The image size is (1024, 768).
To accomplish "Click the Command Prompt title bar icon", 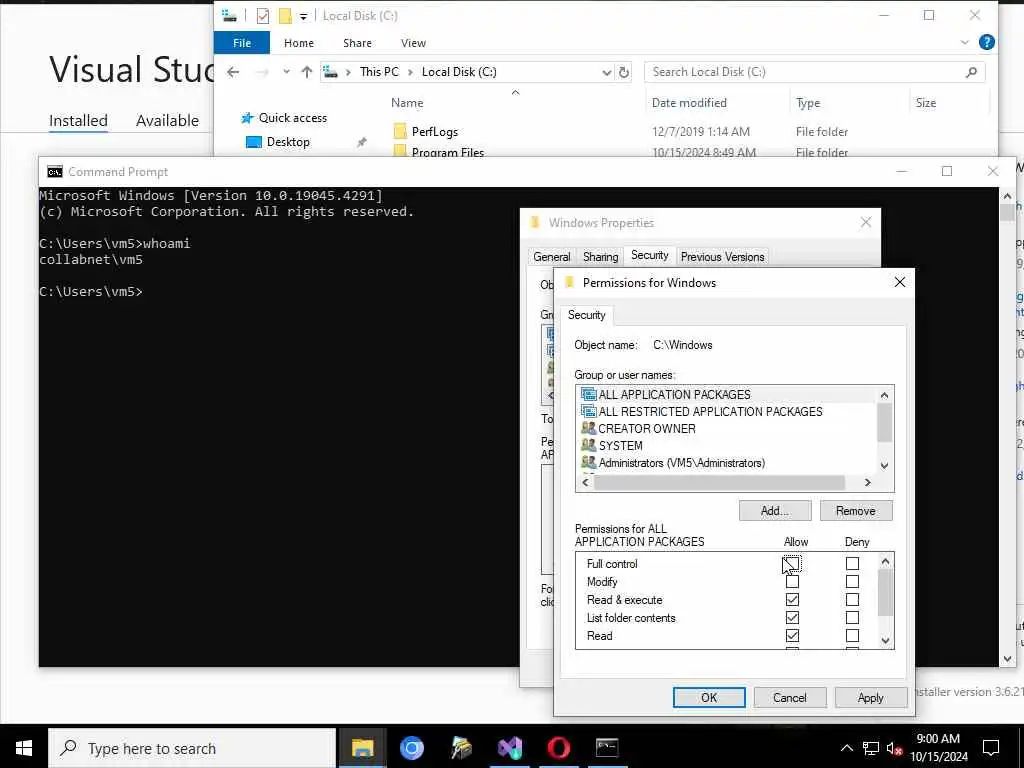I will [55, 172].
